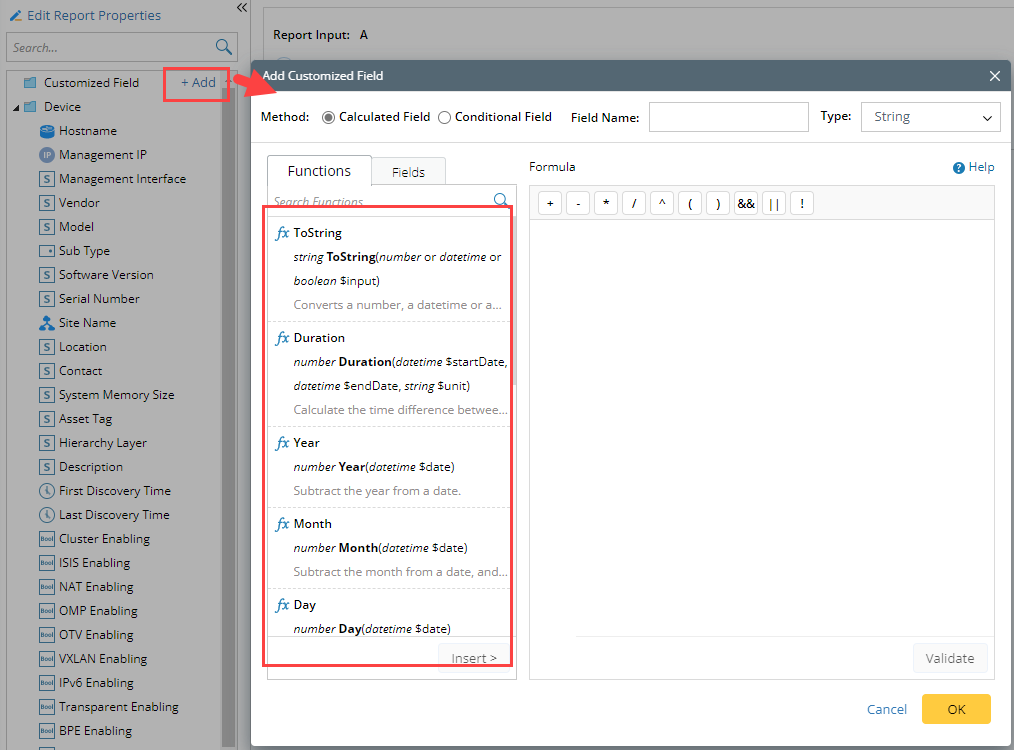Insert the logical AND operator
Screen dimensions: 1014x750
(x=746, y=204)
